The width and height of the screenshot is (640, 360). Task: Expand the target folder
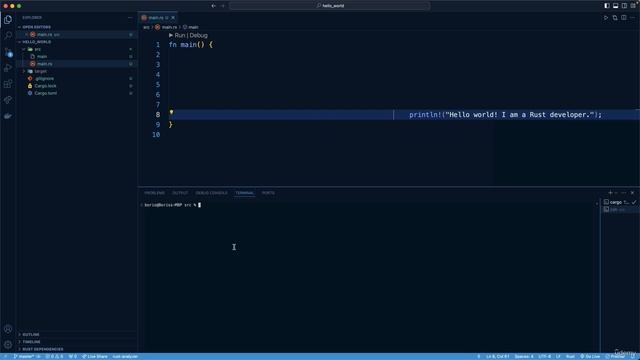(40, 71)
